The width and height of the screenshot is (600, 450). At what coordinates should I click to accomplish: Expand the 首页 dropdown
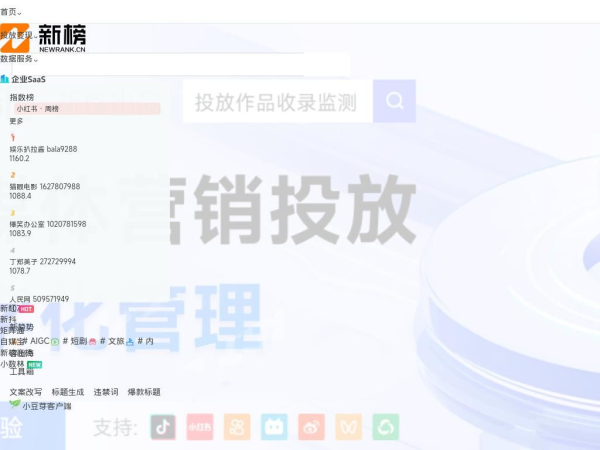point(11,12)
